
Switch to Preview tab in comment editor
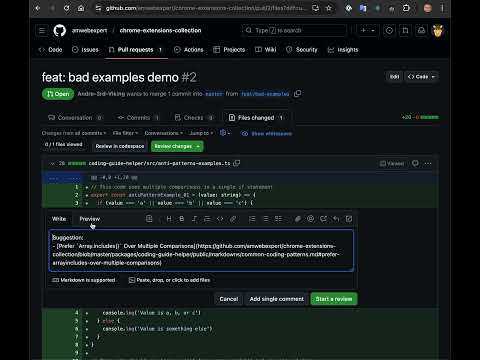[x=90, y=219]
